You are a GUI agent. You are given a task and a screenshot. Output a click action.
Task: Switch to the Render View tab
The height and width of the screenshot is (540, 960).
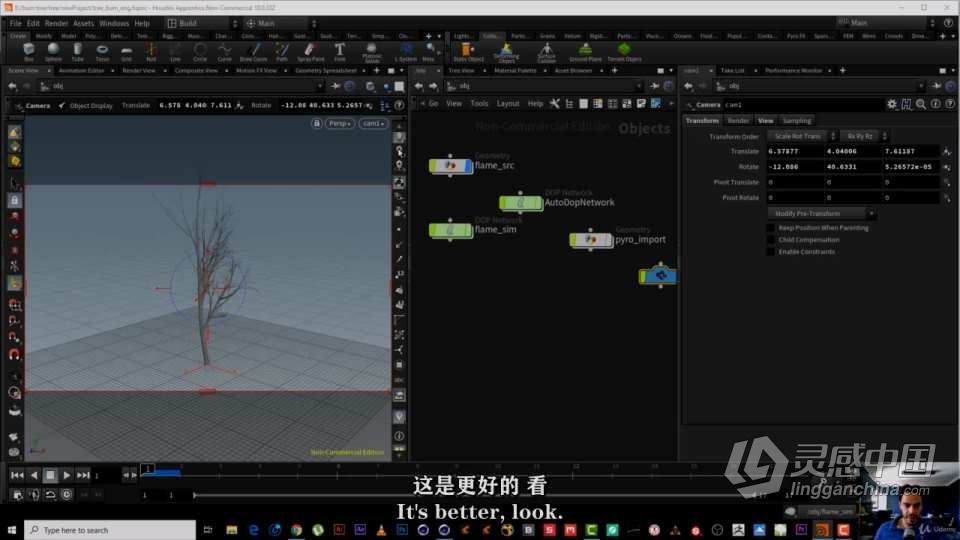click(x=138, y=70)
